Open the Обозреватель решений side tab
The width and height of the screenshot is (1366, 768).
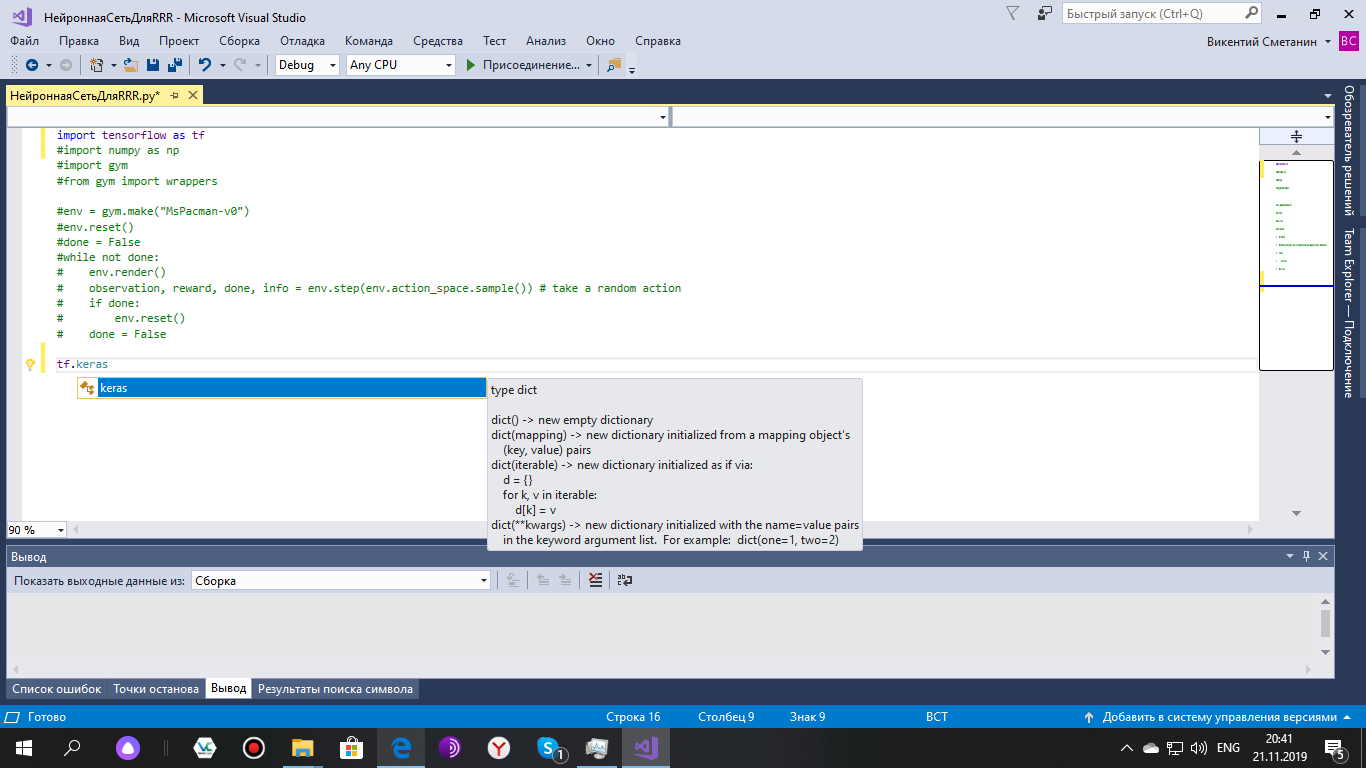tap(1349, 151)
